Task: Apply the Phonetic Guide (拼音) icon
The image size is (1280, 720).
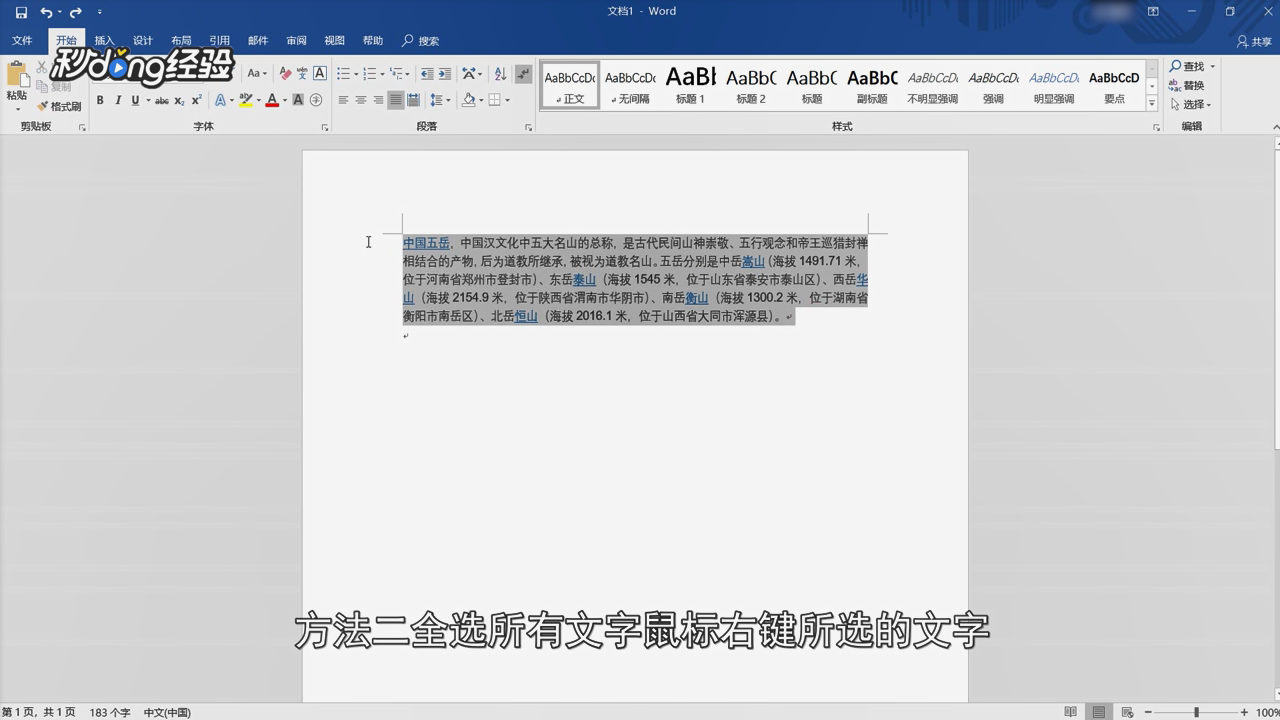Action: (303, 73)
